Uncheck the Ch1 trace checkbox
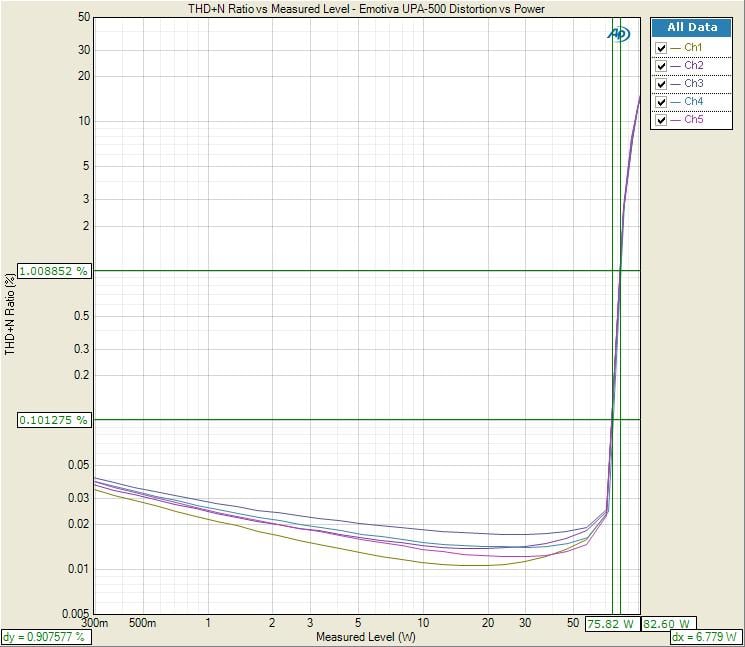Image resolution: width=745 pixels, height=647 pixels. tap(660, 48)
